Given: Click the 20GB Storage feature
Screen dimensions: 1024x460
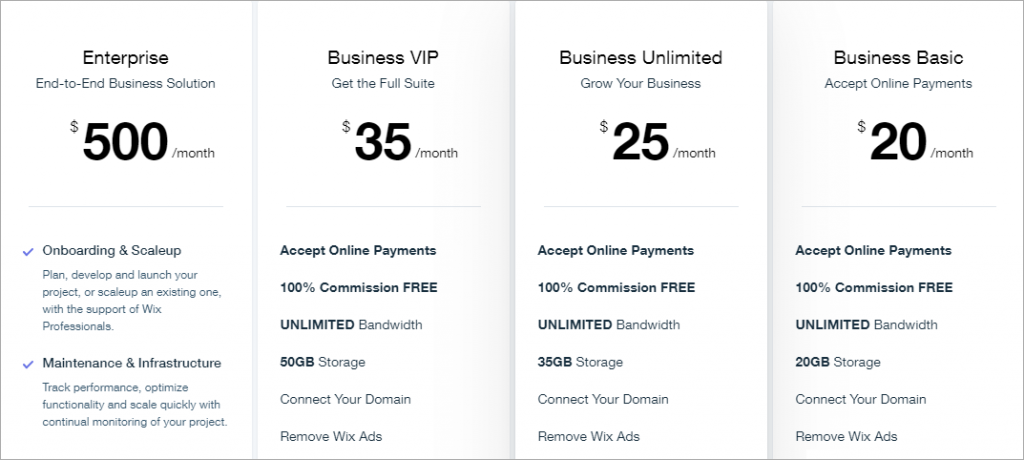Looking at the screenshot, I should click(838, 362).
